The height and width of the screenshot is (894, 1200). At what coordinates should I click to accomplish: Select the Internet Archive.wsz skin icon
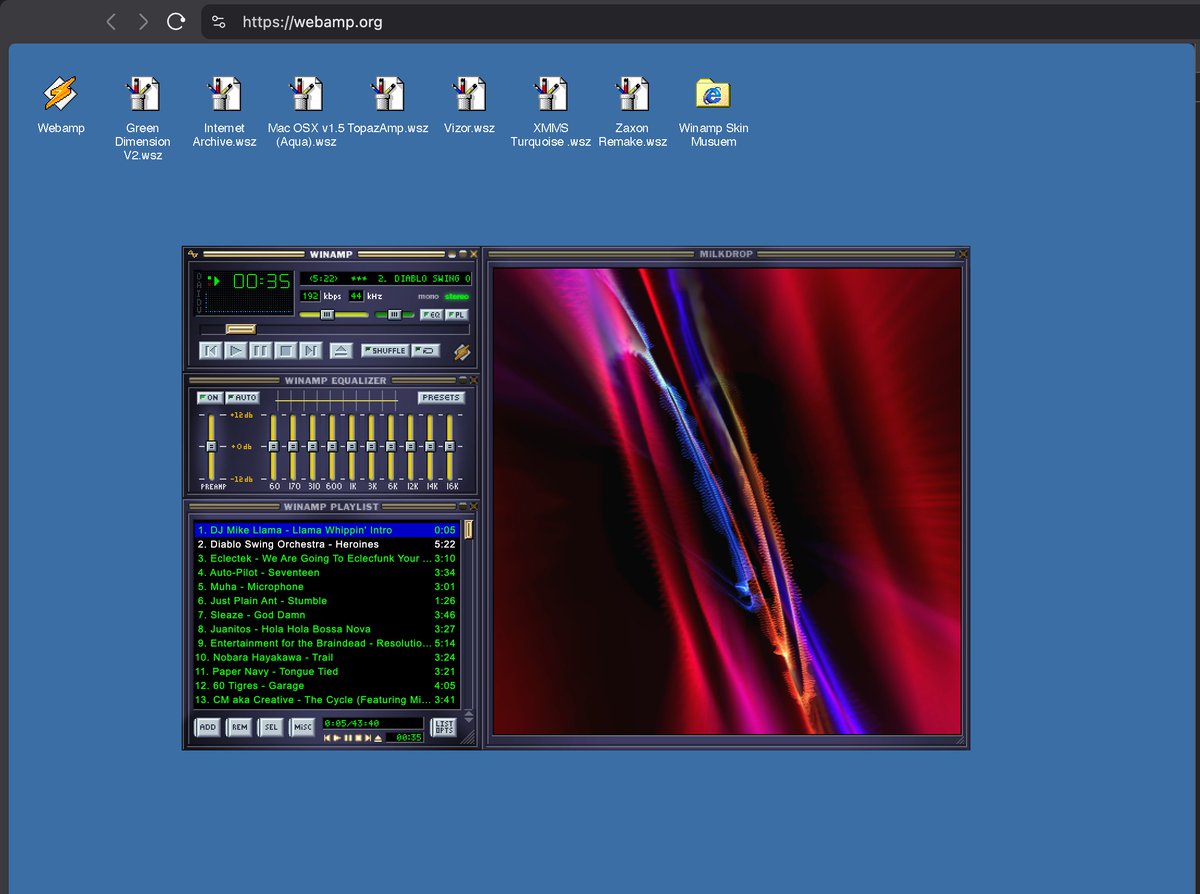click(224, 112)
